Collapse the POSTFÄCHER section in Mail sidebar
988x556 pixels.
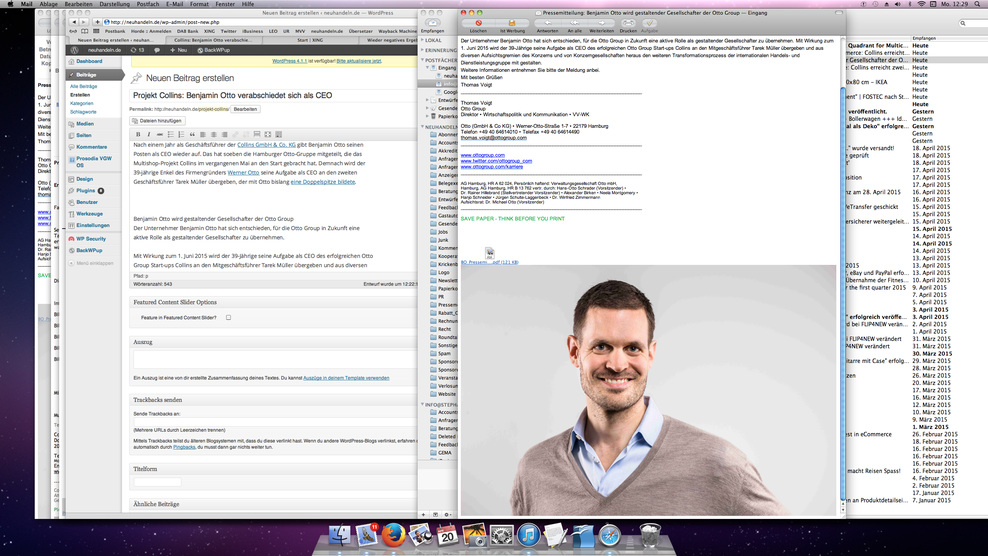click(423, 60)
